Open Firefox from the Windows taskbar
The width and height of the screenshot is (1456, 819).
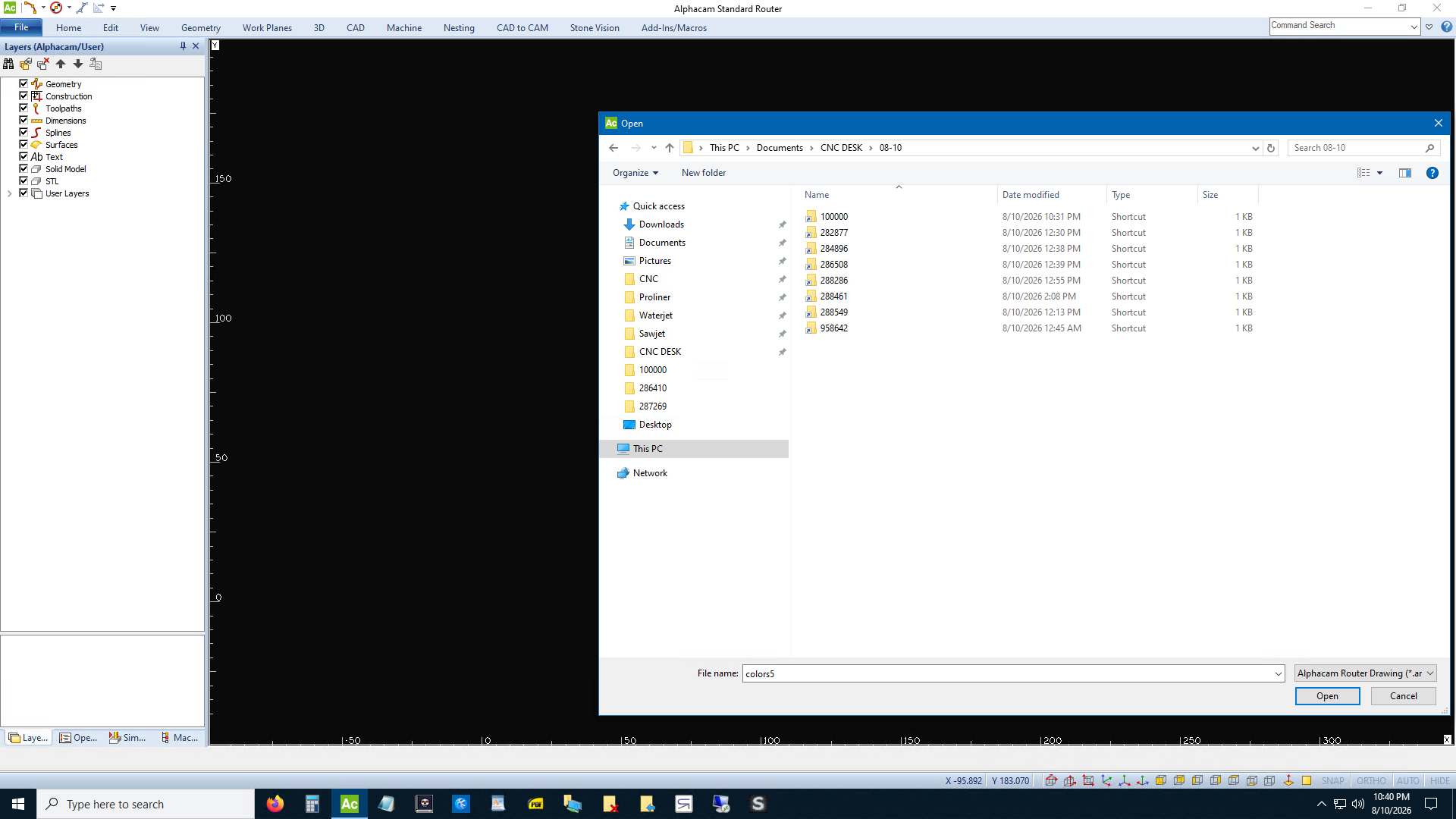(275, 804)
